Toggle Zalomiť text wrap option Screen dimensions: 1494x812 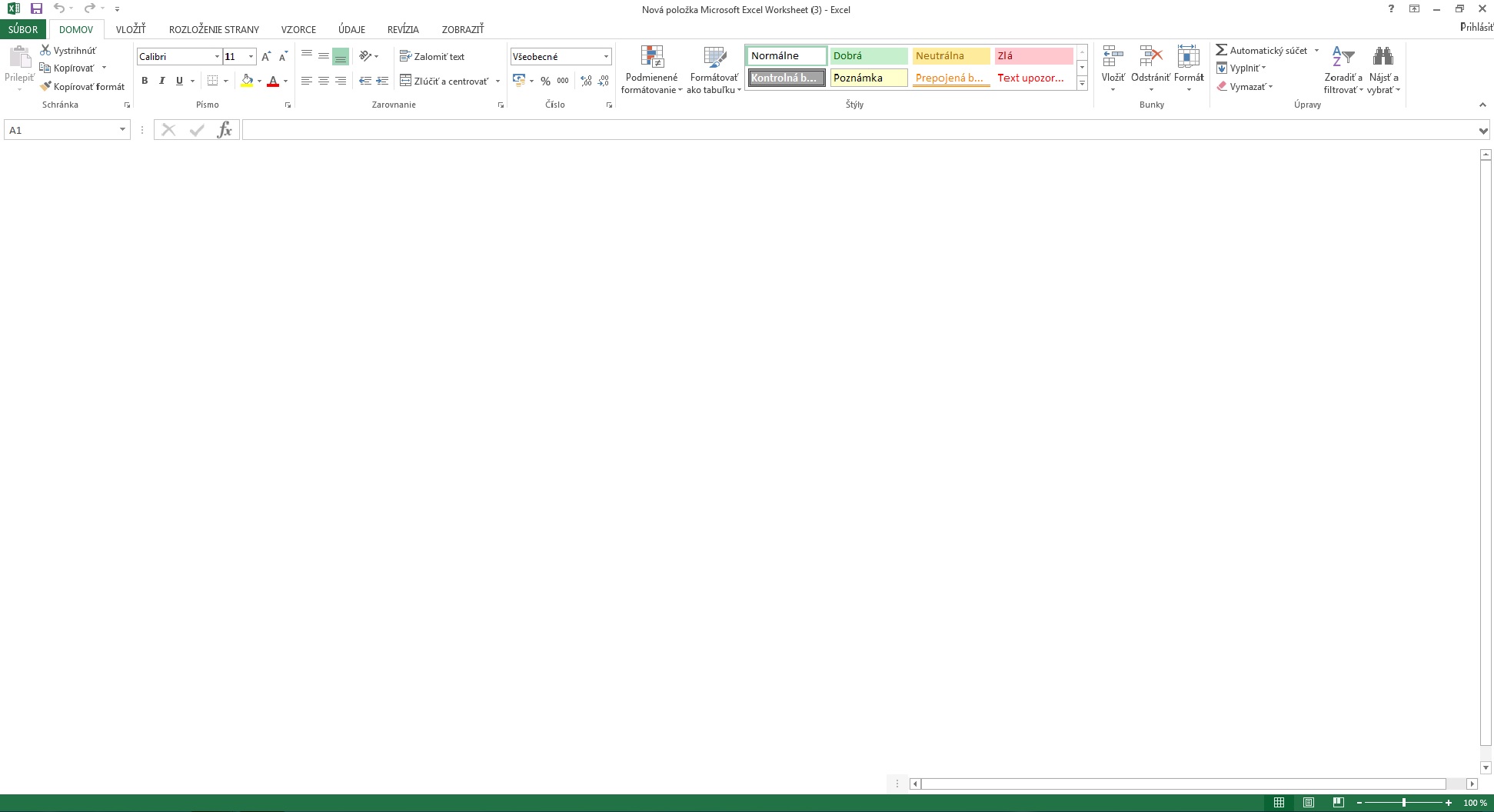coord(432,56)
